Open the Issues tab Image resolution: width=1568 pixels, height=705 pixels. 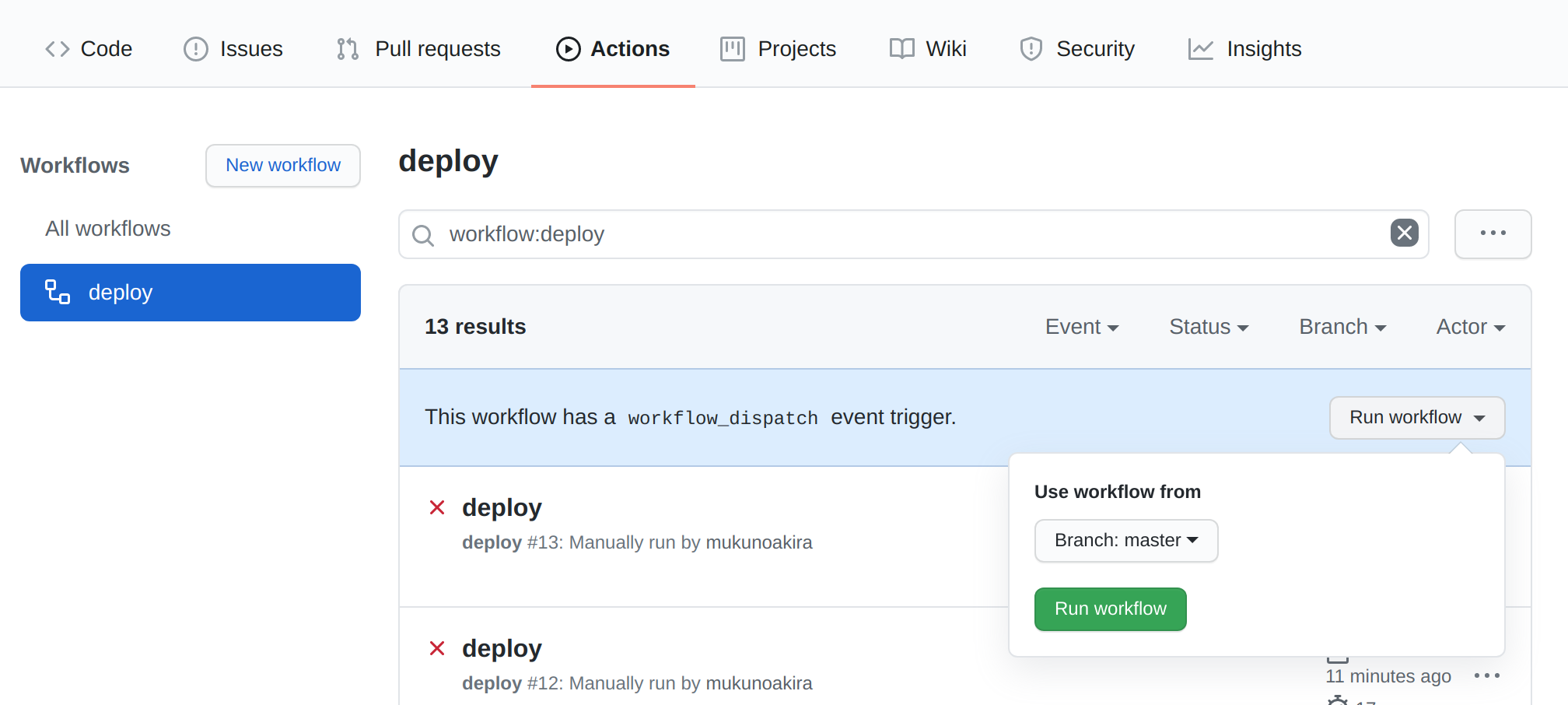(x=233, y=49)
